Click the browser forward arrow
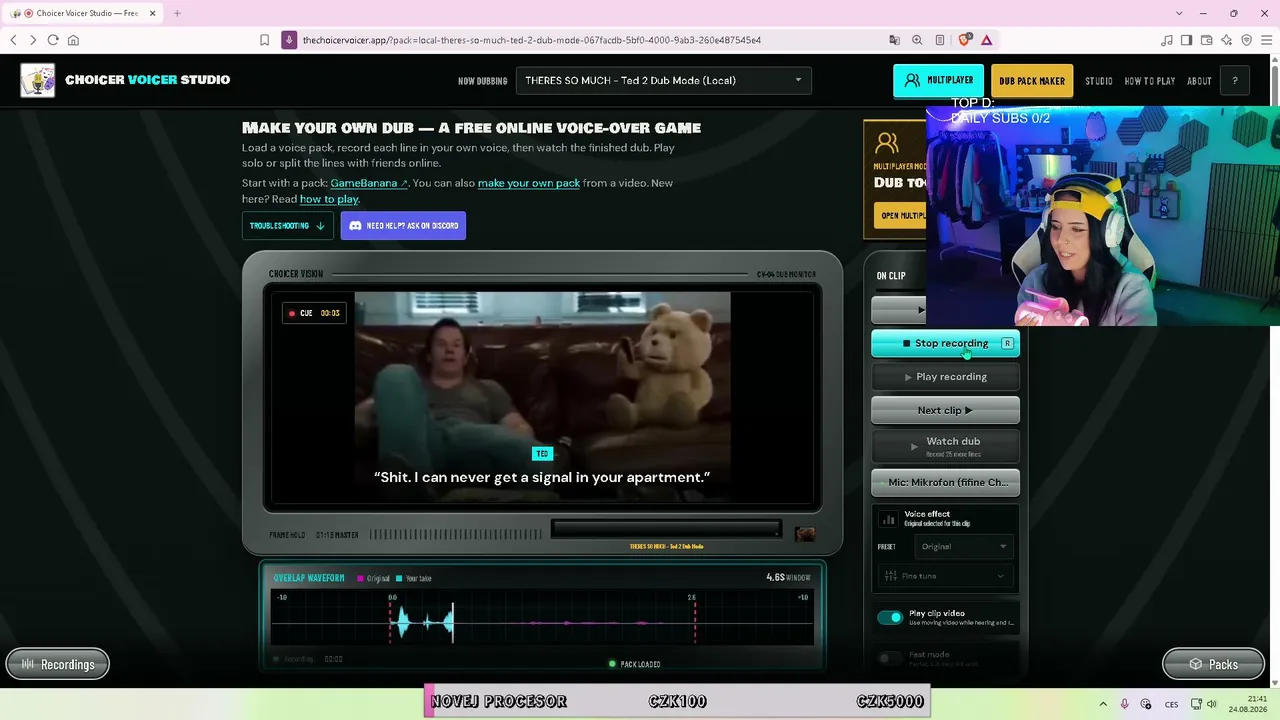The height and width of the screenshot is (720, 1280). point(33,40)
